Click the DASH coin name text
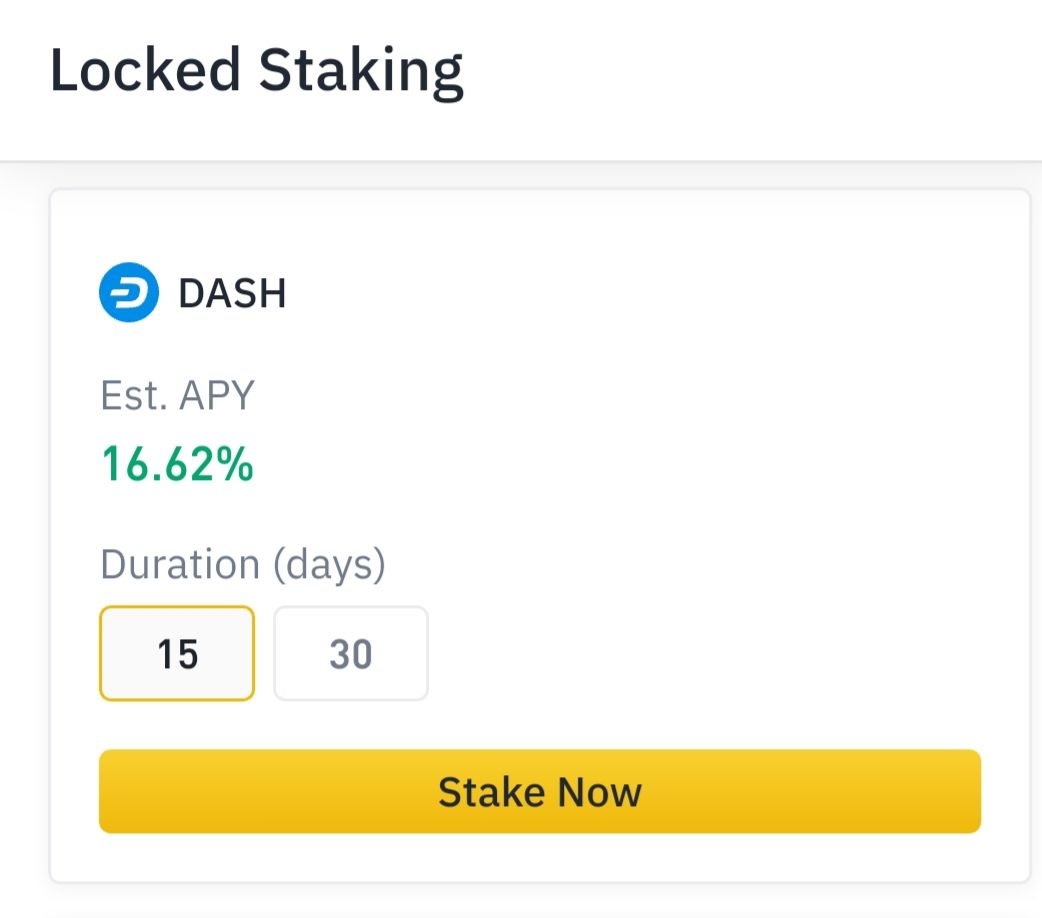1042x918 pixels. [x=232, y=293]
